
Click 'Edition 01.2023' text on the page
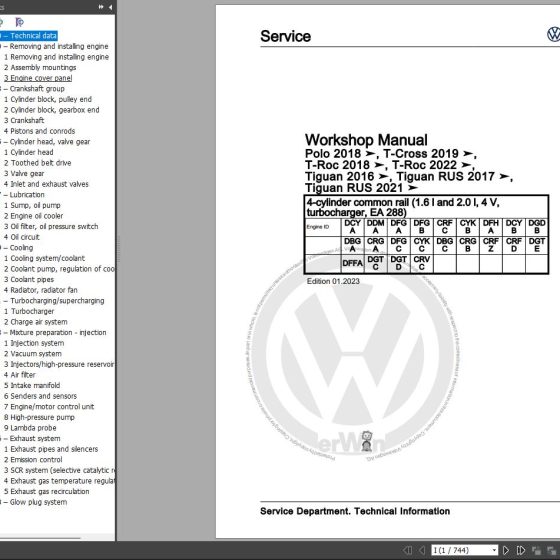click(x=333, y=281)
